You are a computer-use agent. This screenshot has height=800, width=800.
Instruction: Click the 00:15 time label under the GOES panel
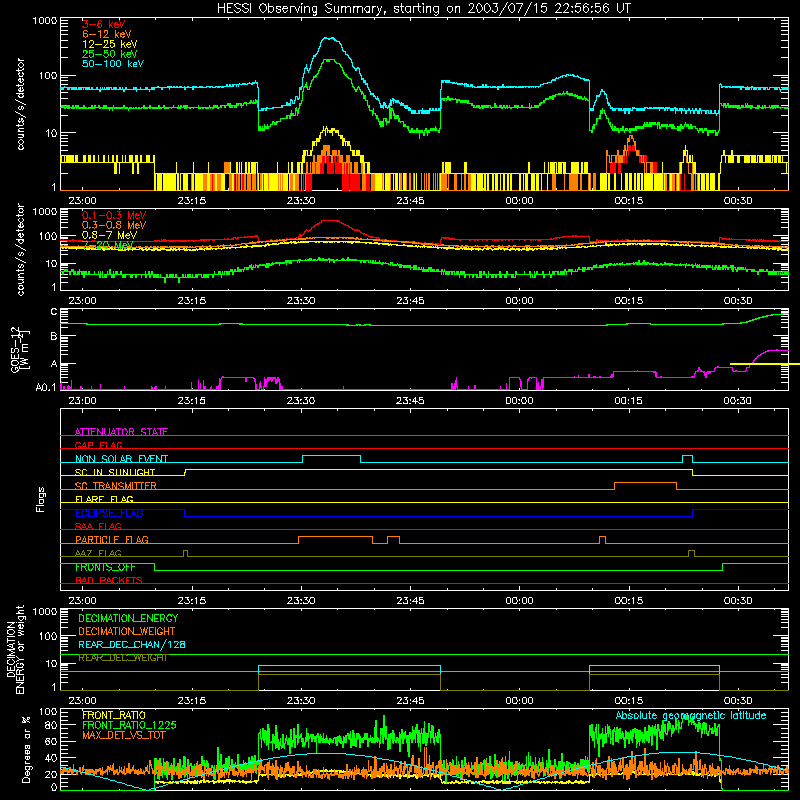point(629,401)
